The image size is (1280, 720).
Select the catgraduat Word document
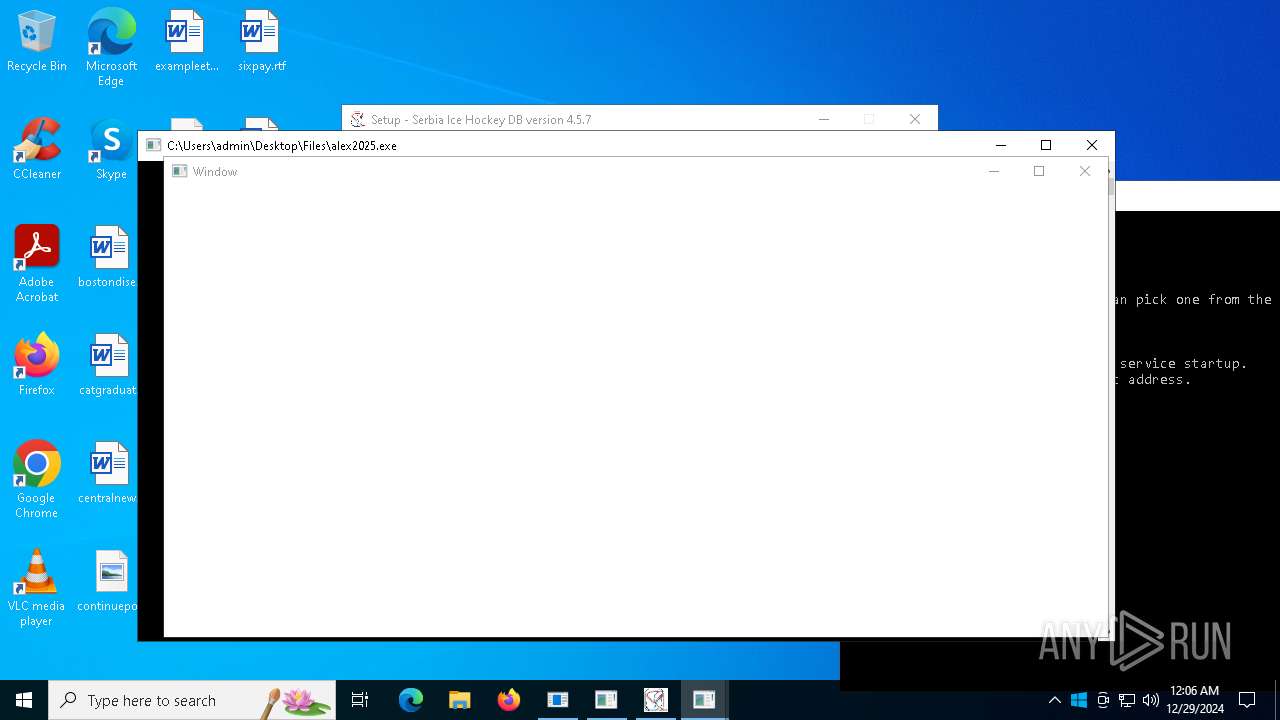click(108, 365)
